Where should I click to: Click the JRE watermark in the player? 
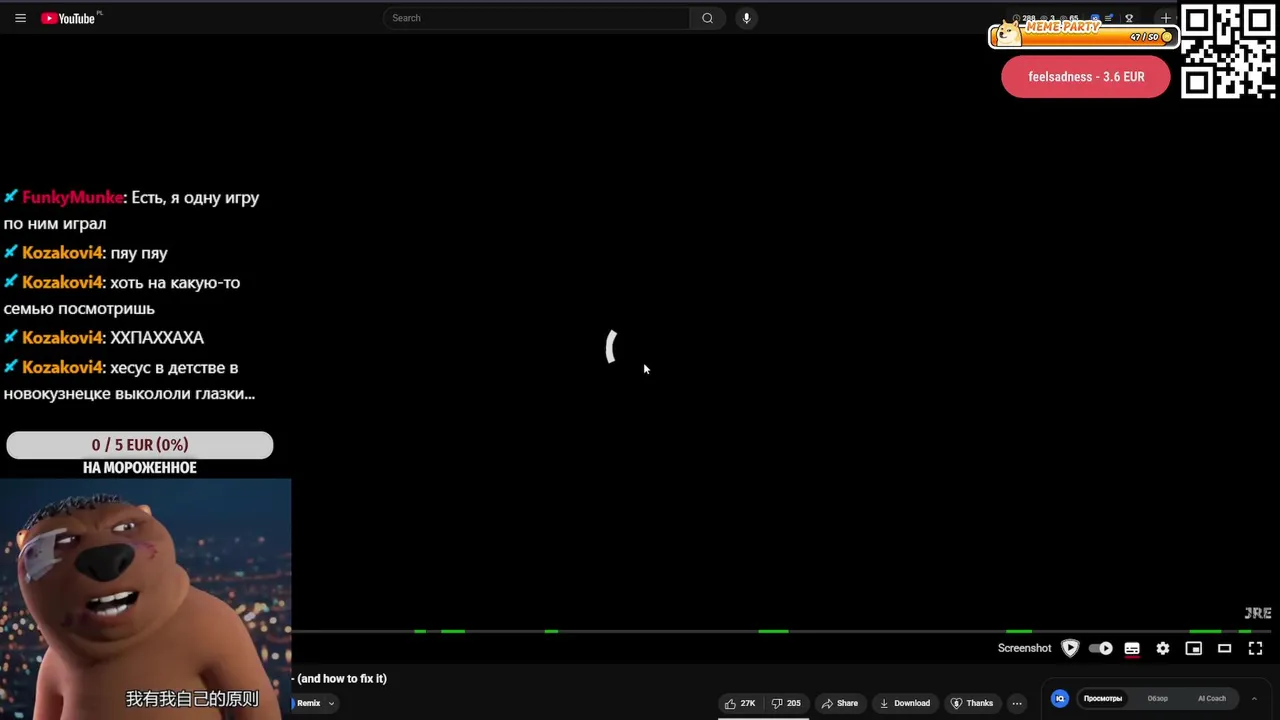pyautogui.click(x=1258, y=613)
